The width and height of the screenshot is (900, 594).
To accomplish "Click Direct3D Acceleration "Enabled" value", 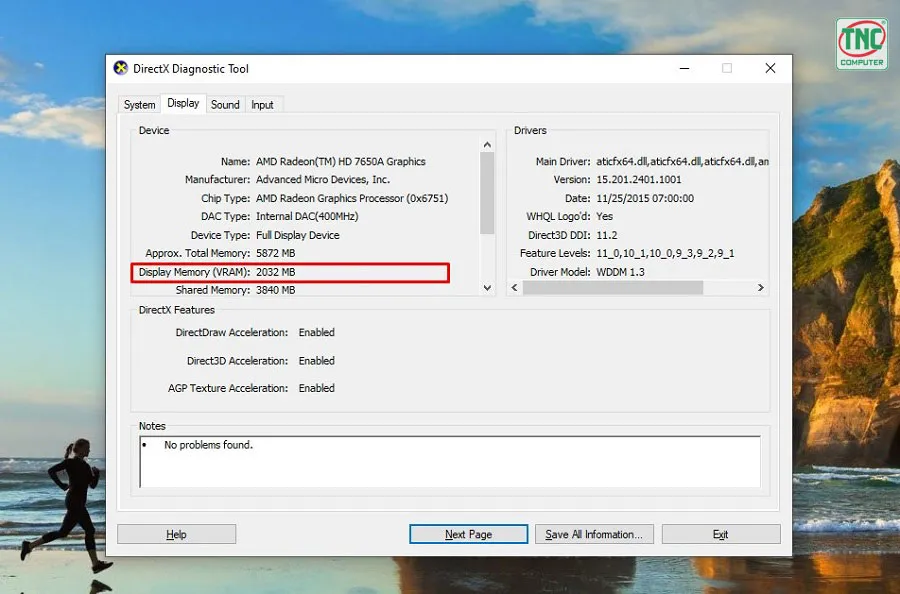I will point(316,361).
